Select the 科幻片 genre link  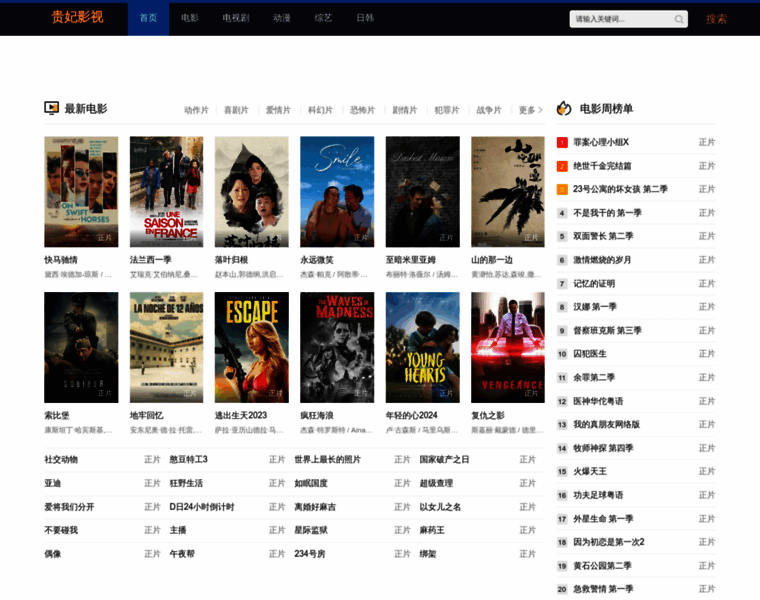(x=320, y=110)
